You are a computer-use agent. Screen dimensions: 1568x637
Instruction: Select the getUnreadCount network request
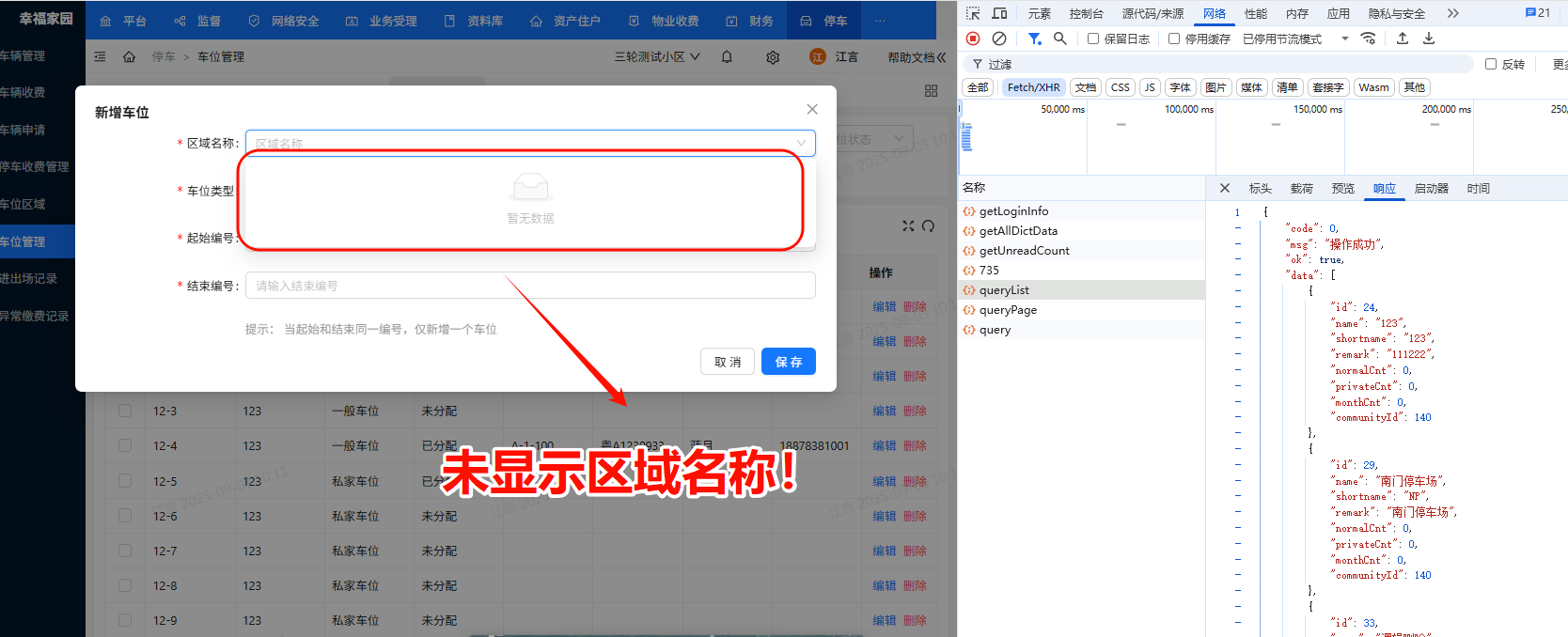point(1081,251)
